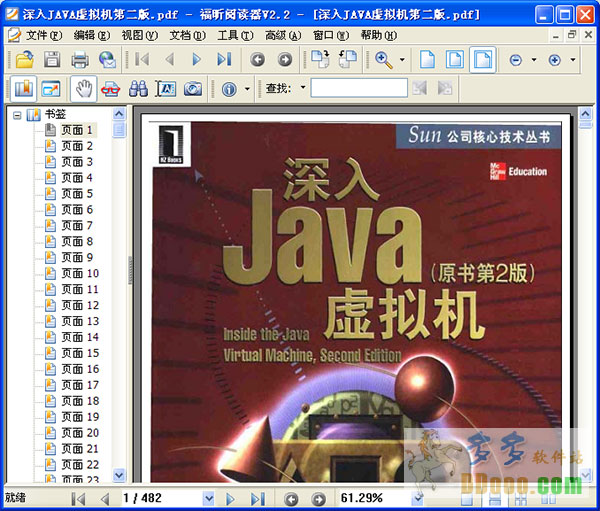The height and width of the screenshot is (511, 600).
Task: Open the 61.29% zoom level dropdown
Action: [418, 498]
